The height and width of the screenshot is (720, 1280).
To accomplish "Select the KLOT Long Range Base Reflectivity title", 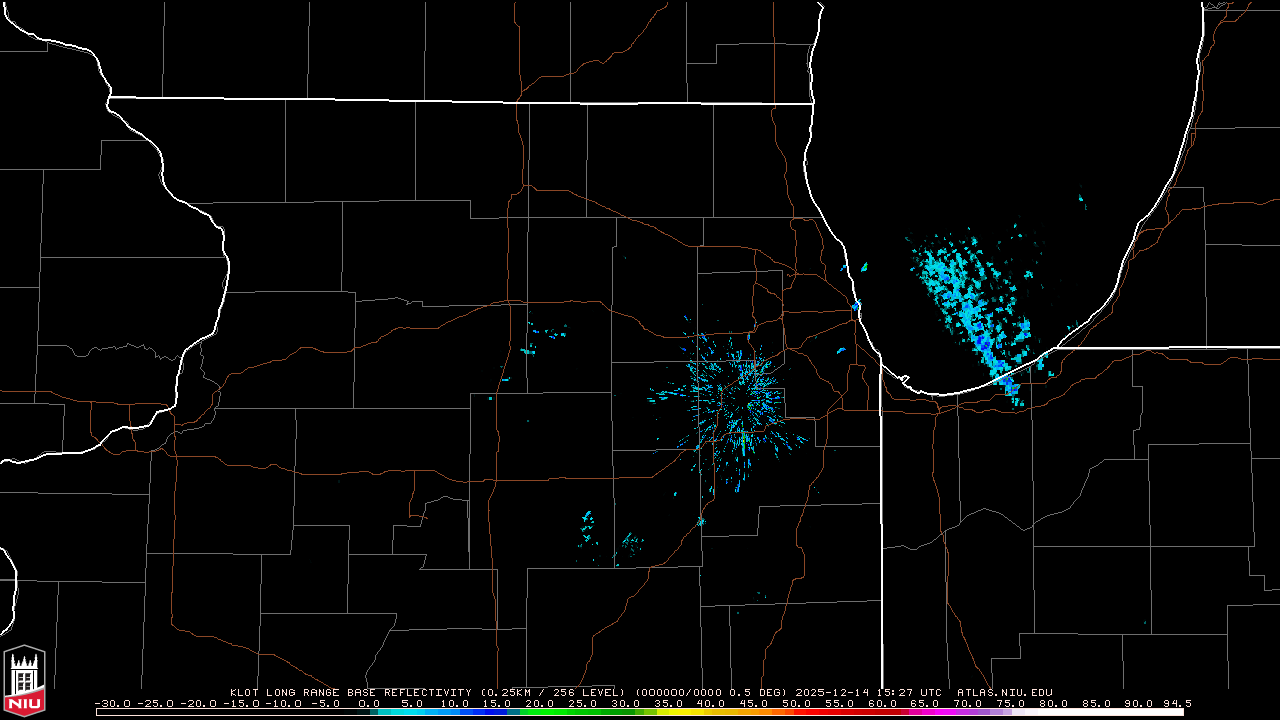I will coord(351,692).
